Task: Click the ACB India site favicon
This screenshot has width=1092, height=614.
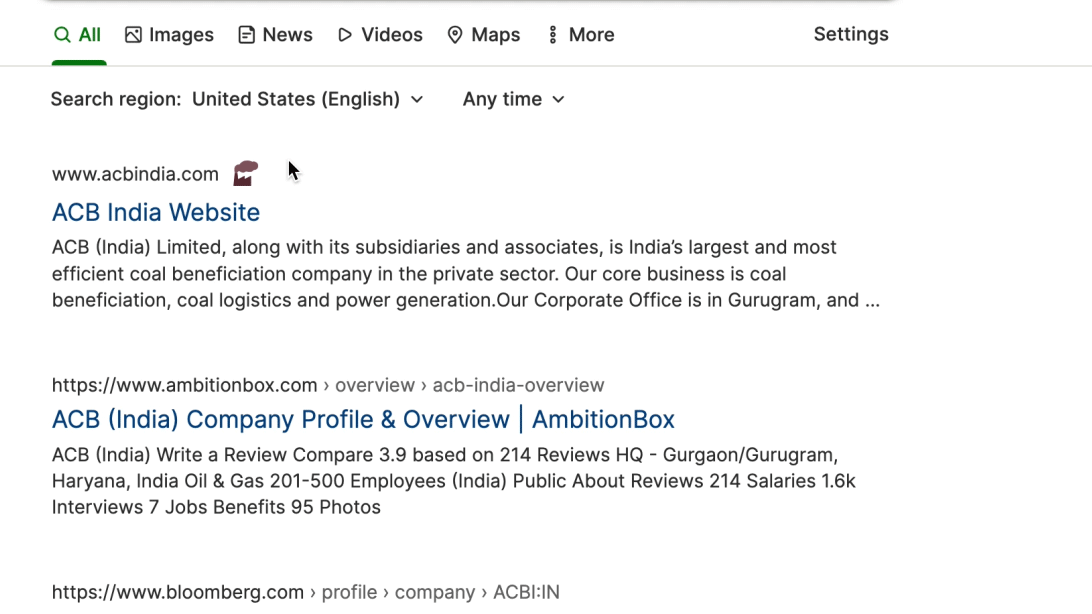Action: click(245, 173)
